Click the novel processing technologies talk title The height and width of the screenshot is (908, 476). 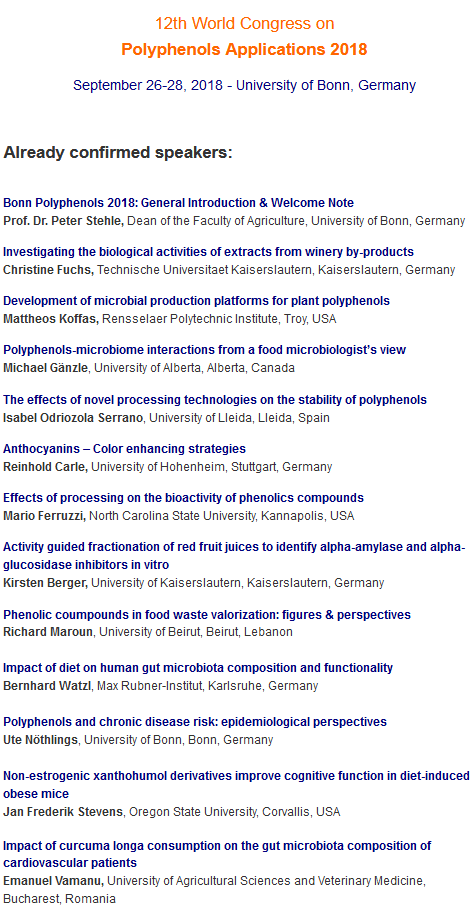point(215,400)
